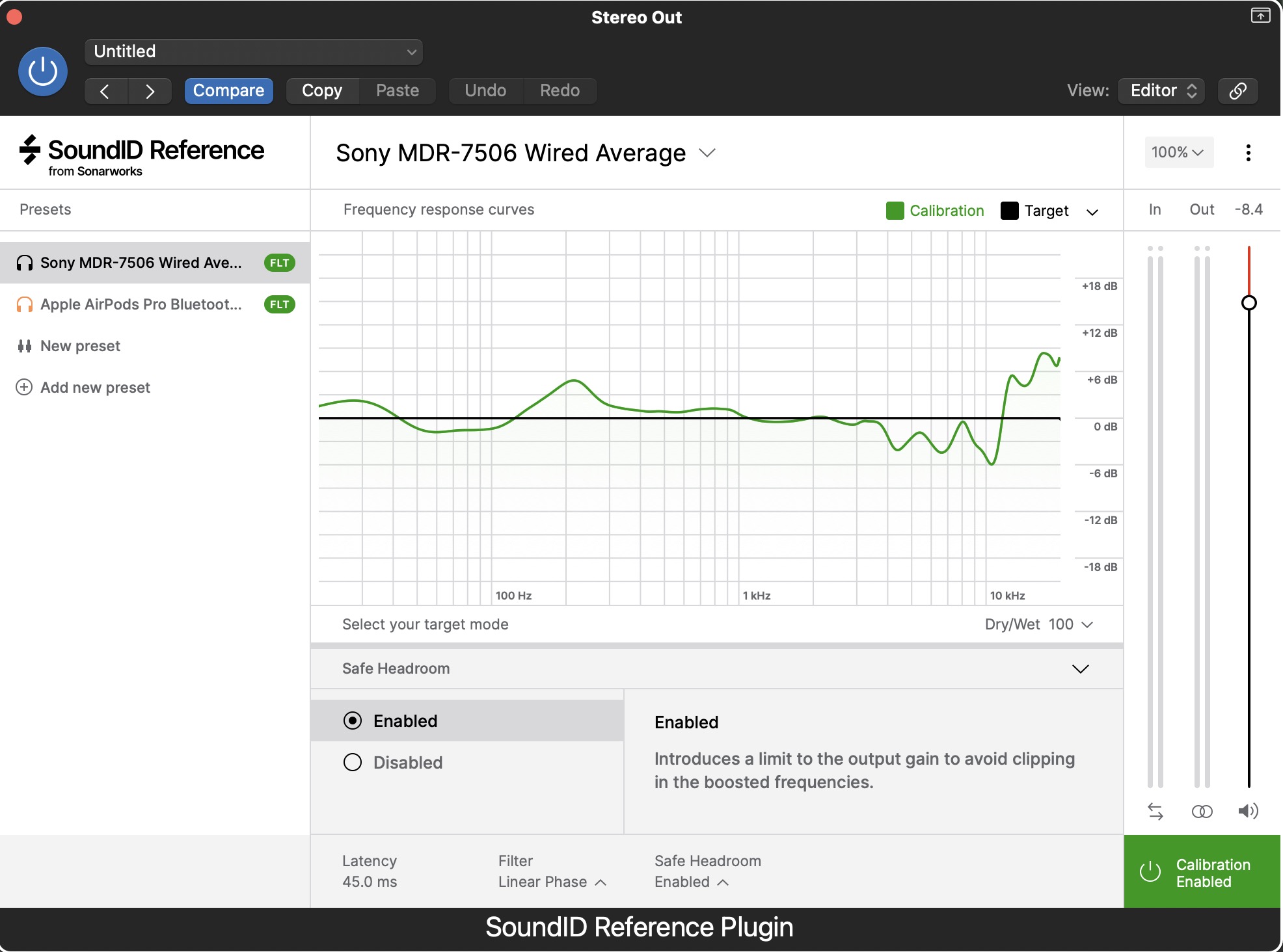Click the speaker volume icon
1283x952 pixels.
1247,811
